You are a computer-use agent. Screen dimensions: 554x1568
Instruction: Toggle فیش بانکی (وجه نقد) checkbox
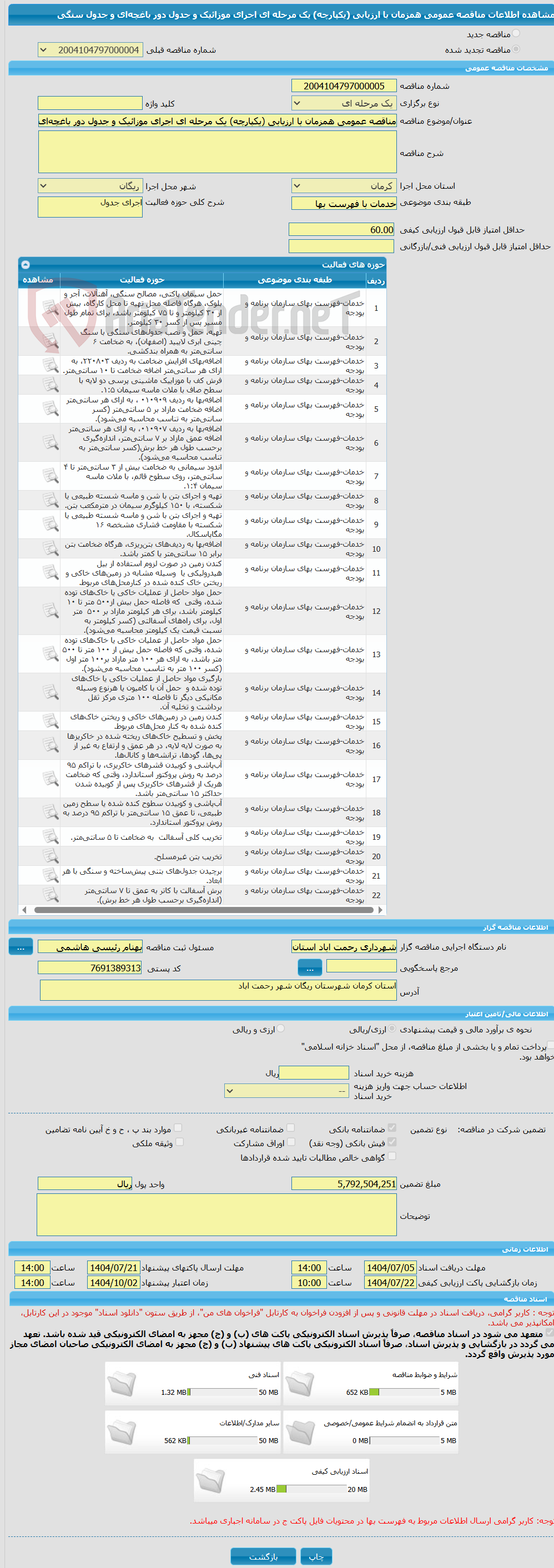392,1142
